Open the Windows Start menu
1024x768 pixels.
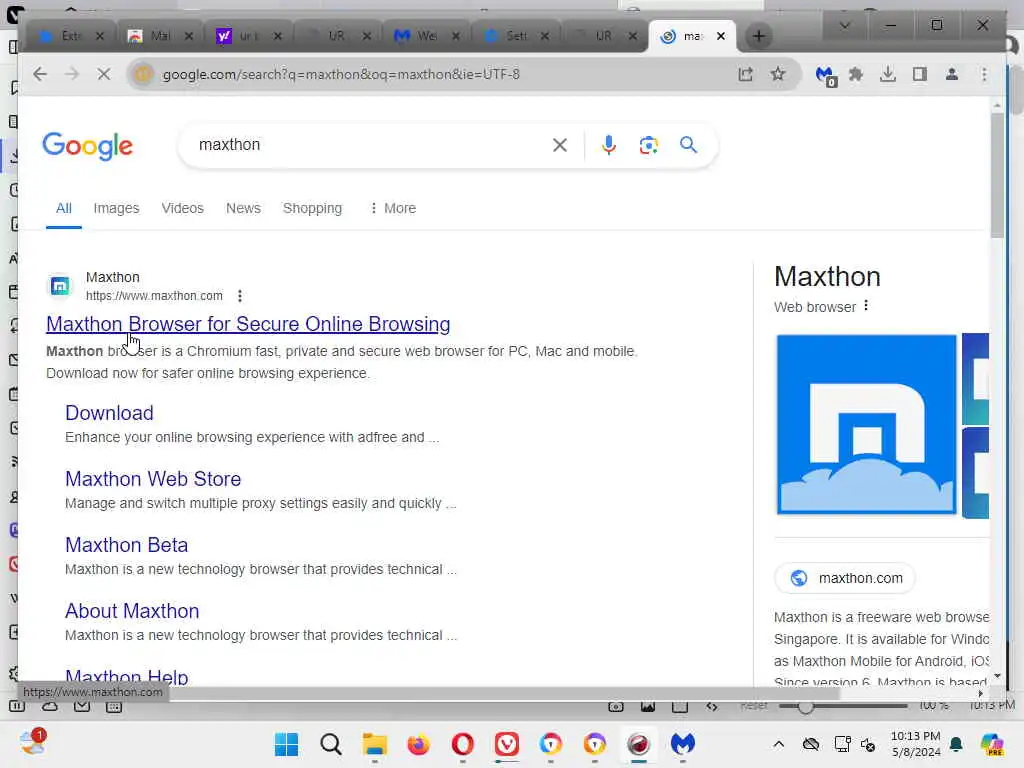pyautogui.click(x=286, y=744)
